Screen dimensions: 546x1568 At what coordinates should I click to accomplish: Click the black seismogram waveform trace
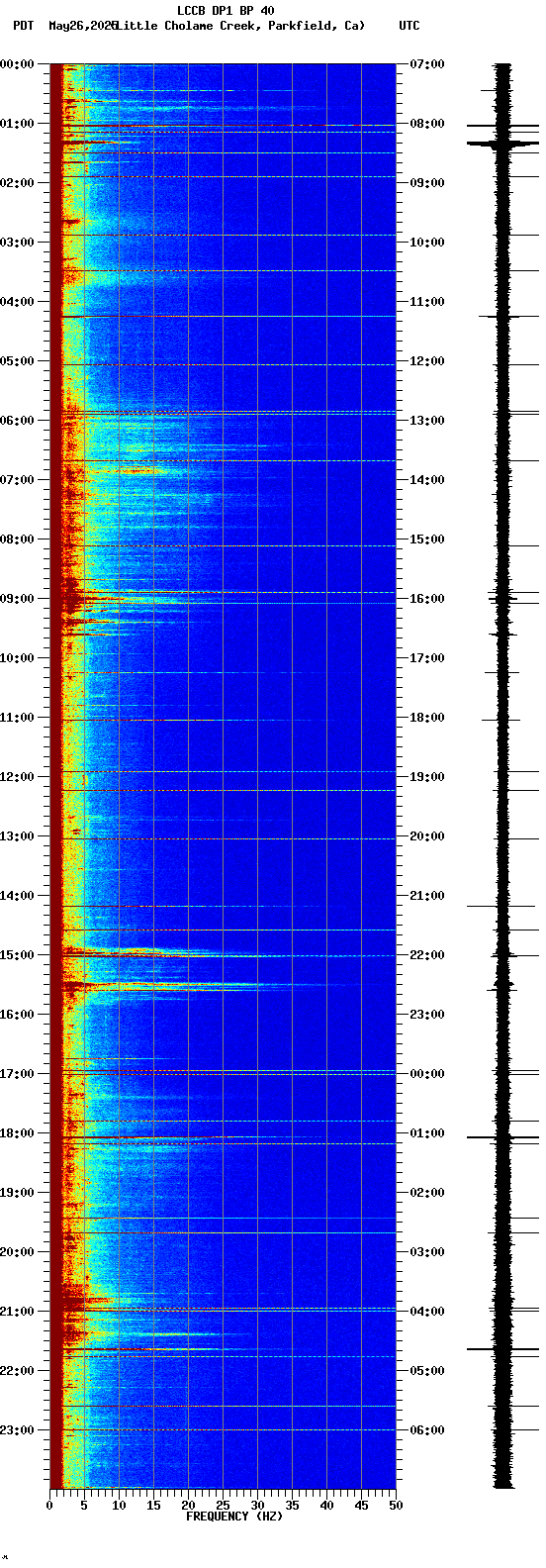pos(503,776)
